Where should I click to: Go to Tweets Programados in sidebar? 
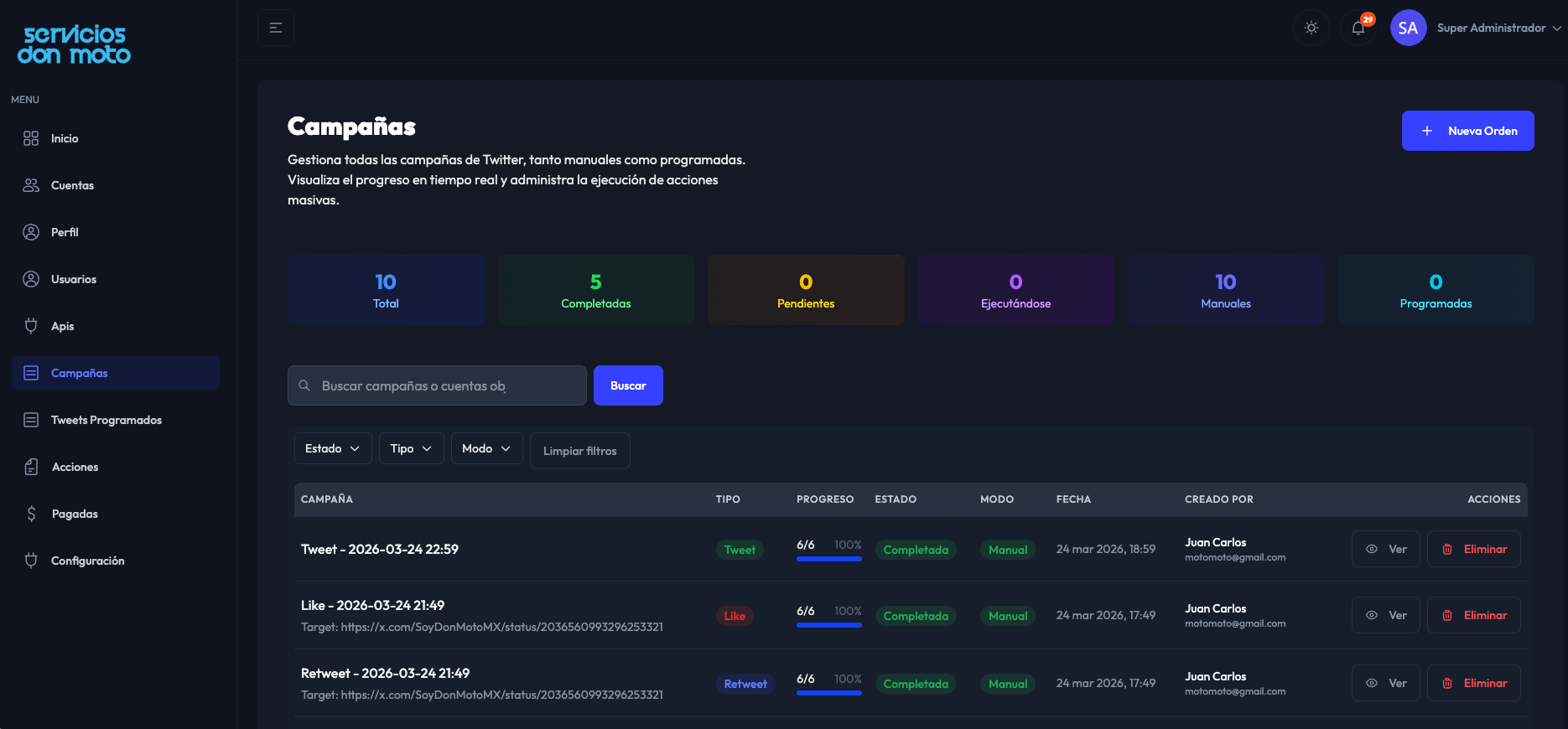pyautogui.click(x=106, y=421)
